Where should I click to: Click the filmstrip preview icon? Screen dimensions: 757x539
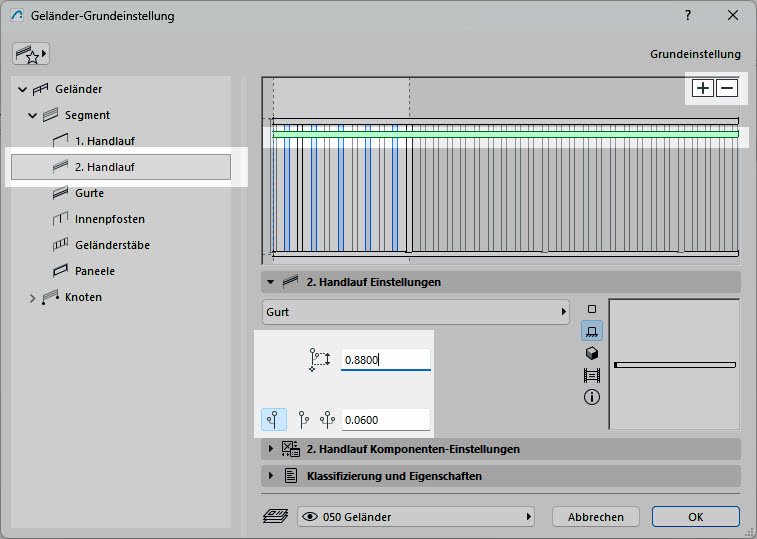[591, 375]
